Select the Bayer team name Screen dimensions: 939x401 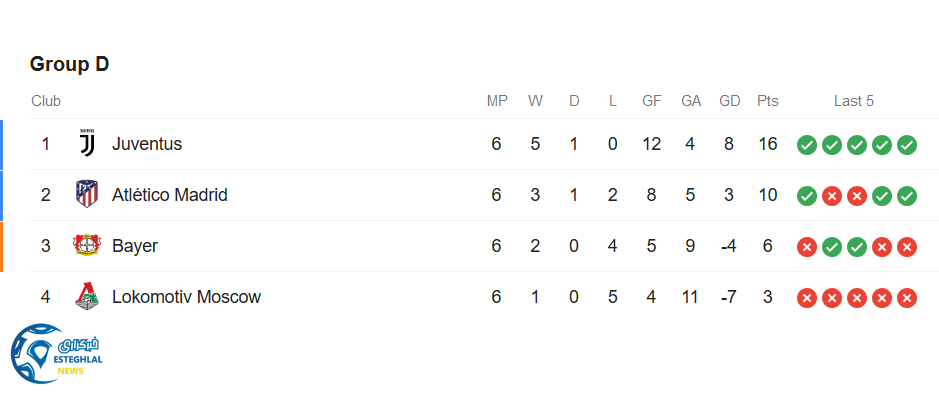pyautogui.click(x=135, y=246)
